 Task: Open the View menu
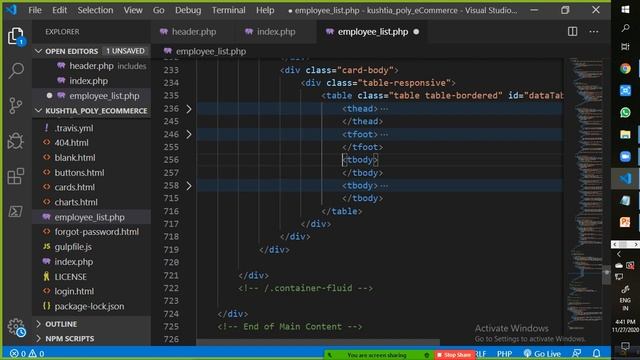133,10
